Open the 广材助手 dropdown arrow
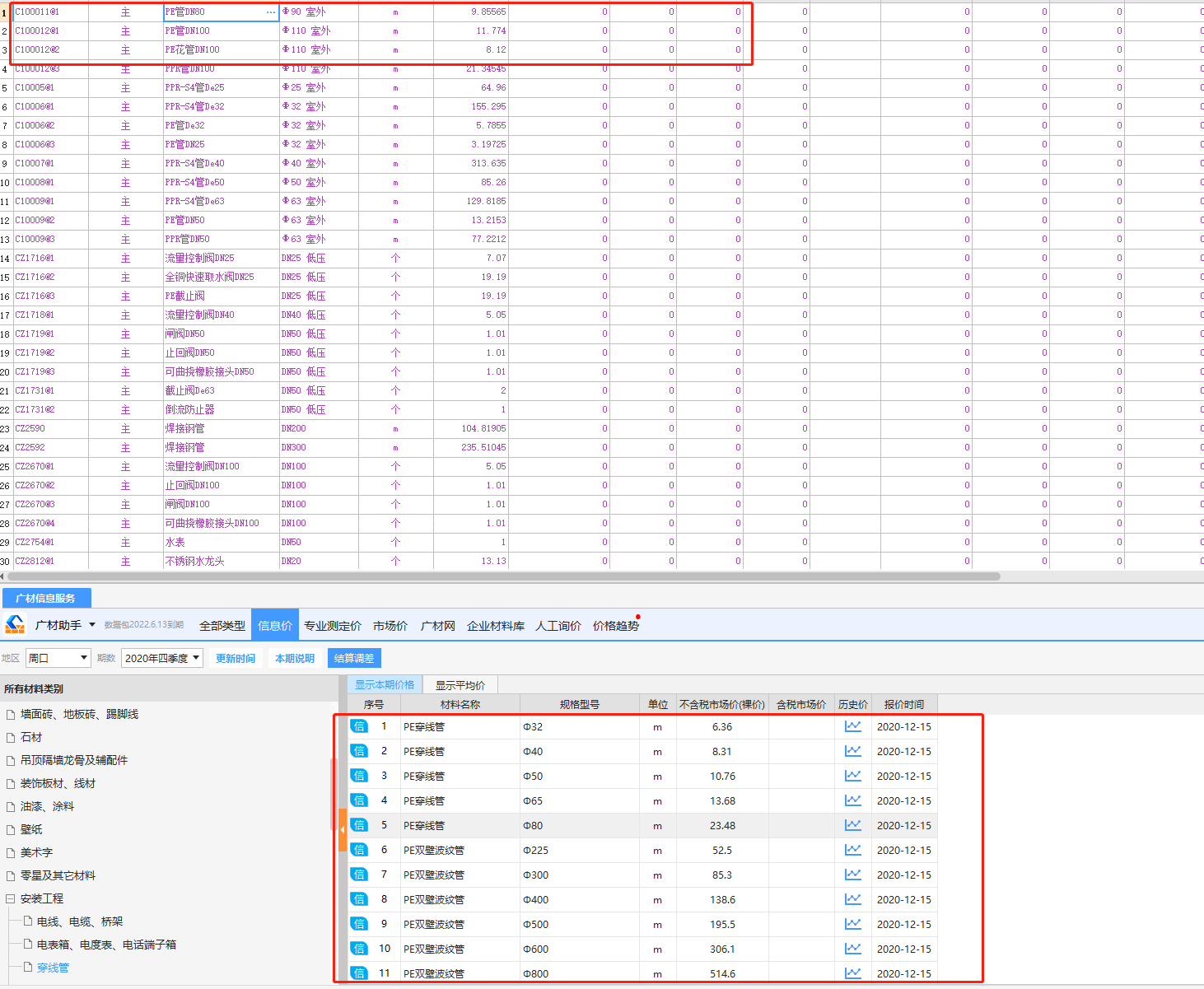Screen dimensions: 1204x989 coord(91,625)
